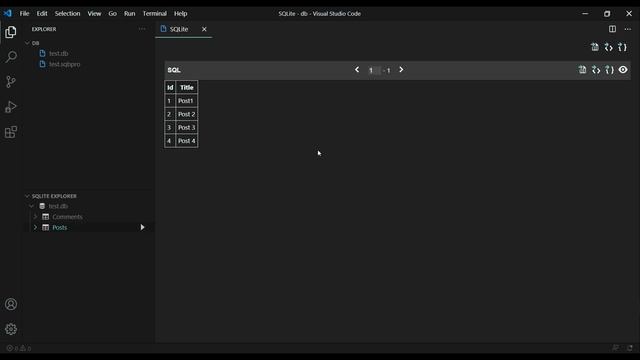Open the Edit menu

[42, 13]
